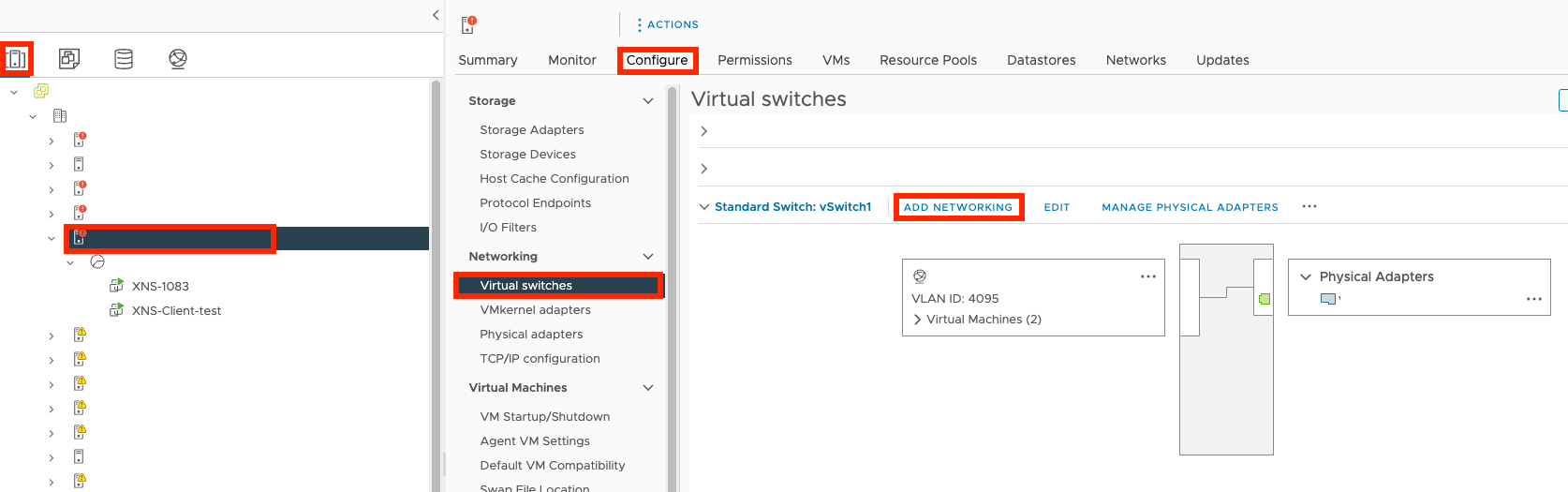Viewport: 1568px width, 492px height.
Task: Expand Virtual Machines (2) list
Action: point(917,320)
